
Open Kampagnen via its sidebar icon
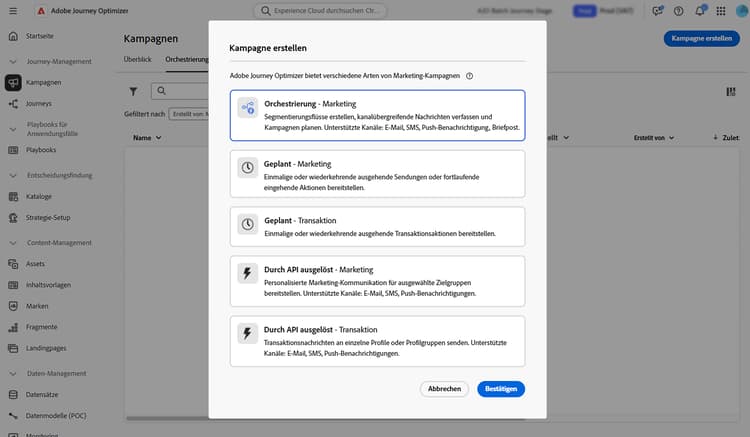coord(13,82)
